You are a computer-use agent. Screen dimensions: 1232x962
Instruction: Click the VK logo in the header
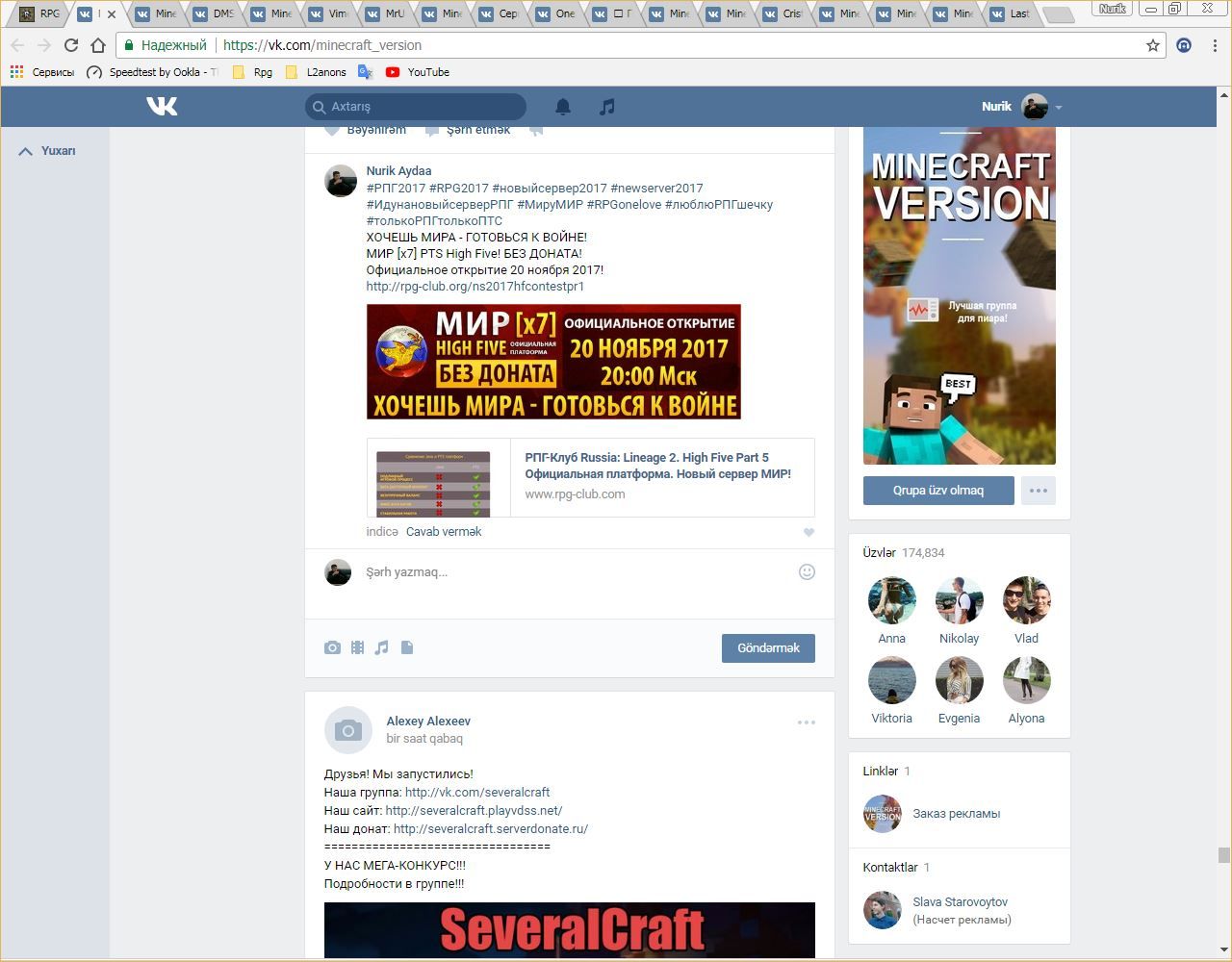pos(162,106)
